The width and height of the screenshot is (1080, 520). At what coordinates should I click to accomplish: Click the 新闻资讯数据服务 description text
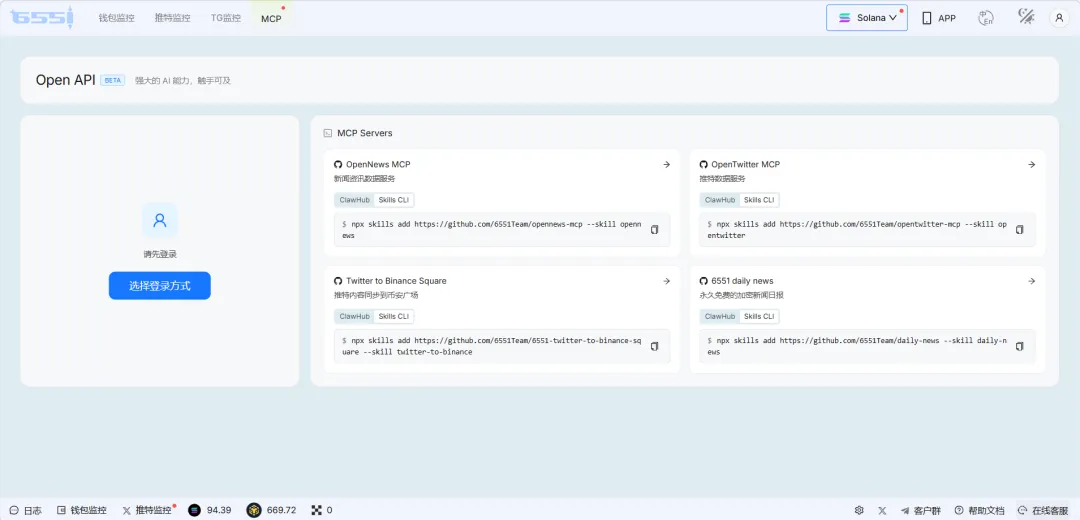tap(365, 178)
